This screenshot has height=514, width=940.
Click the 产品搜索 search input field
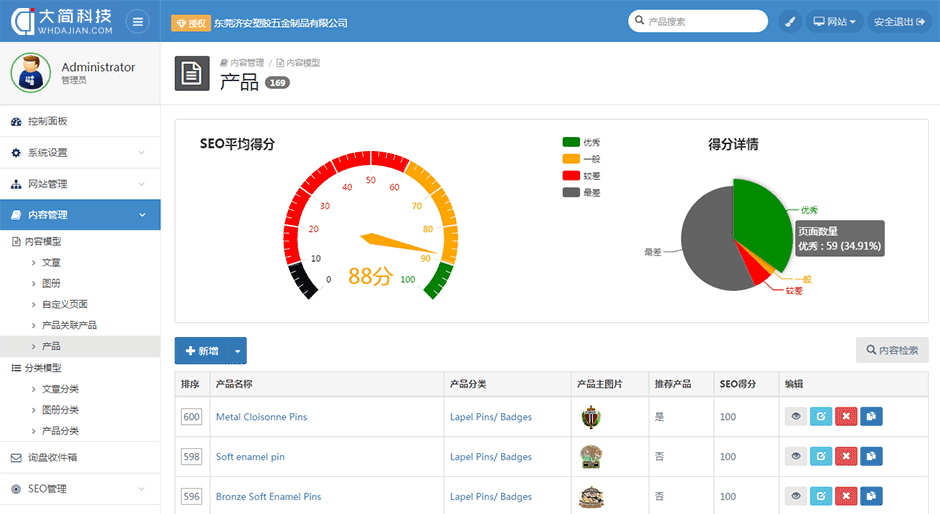tap(700, 21)
